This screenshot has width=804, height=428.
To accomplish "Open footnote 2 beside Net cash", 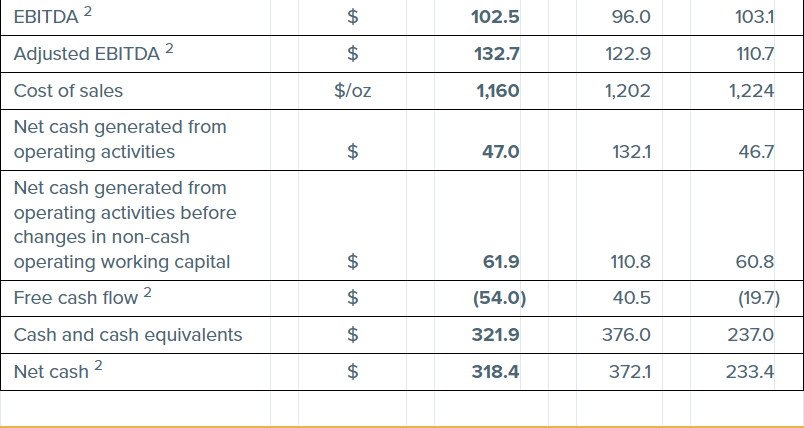I will 98,366.
